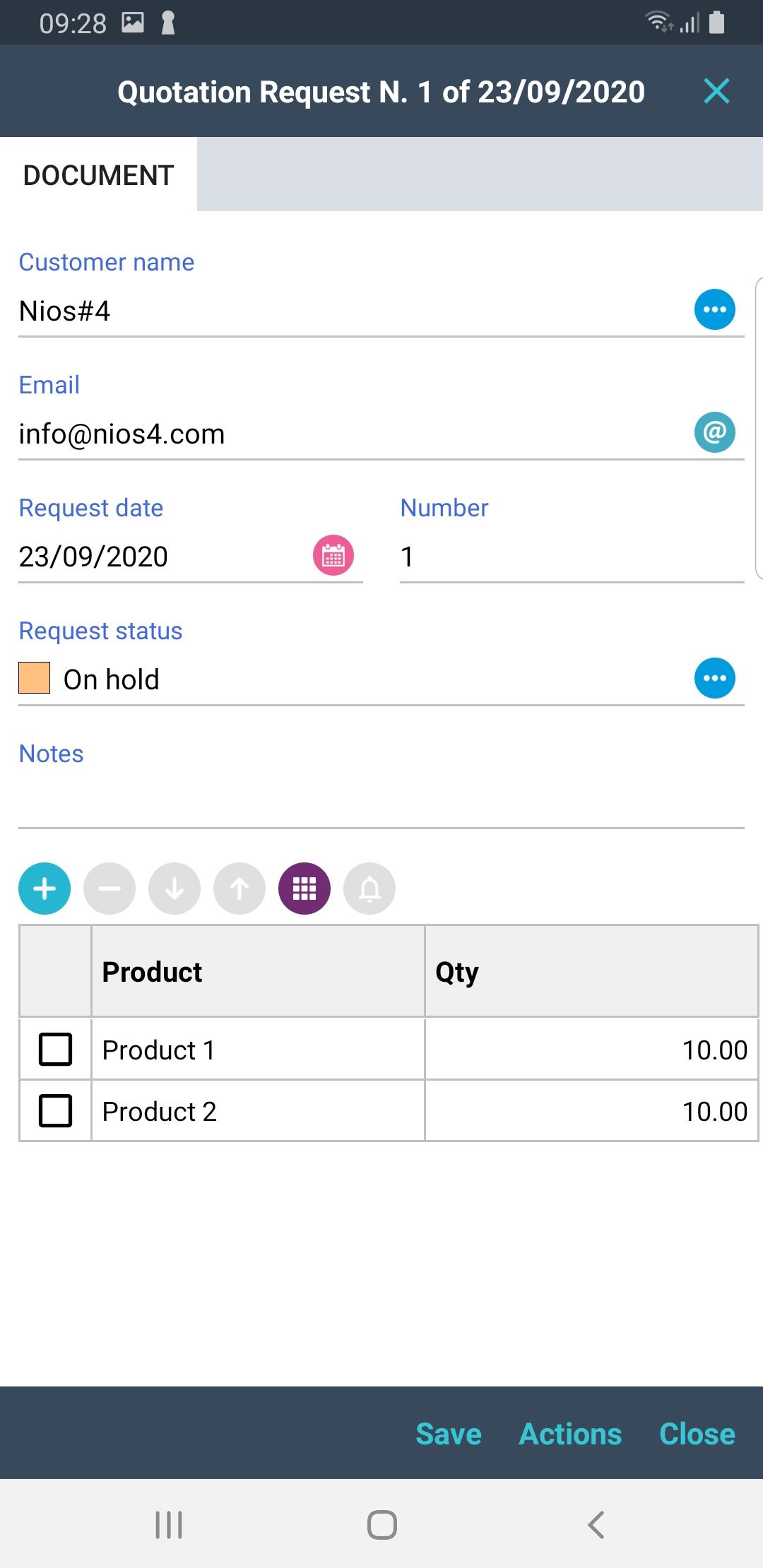The image size is (763, 1568).
Task: Select the Product 2 row checkbox
Action: tap(55, 1110)
